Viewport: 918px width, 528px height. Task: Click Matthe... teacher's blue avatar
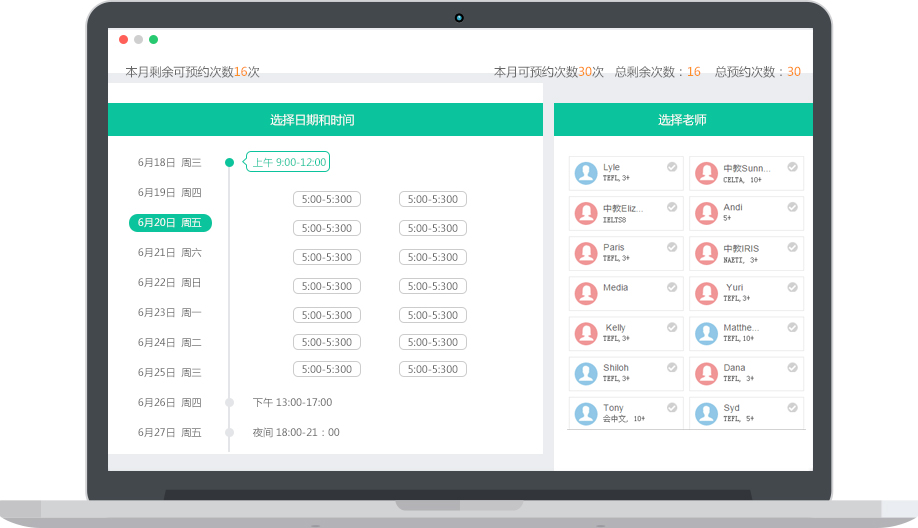[706, 333]
